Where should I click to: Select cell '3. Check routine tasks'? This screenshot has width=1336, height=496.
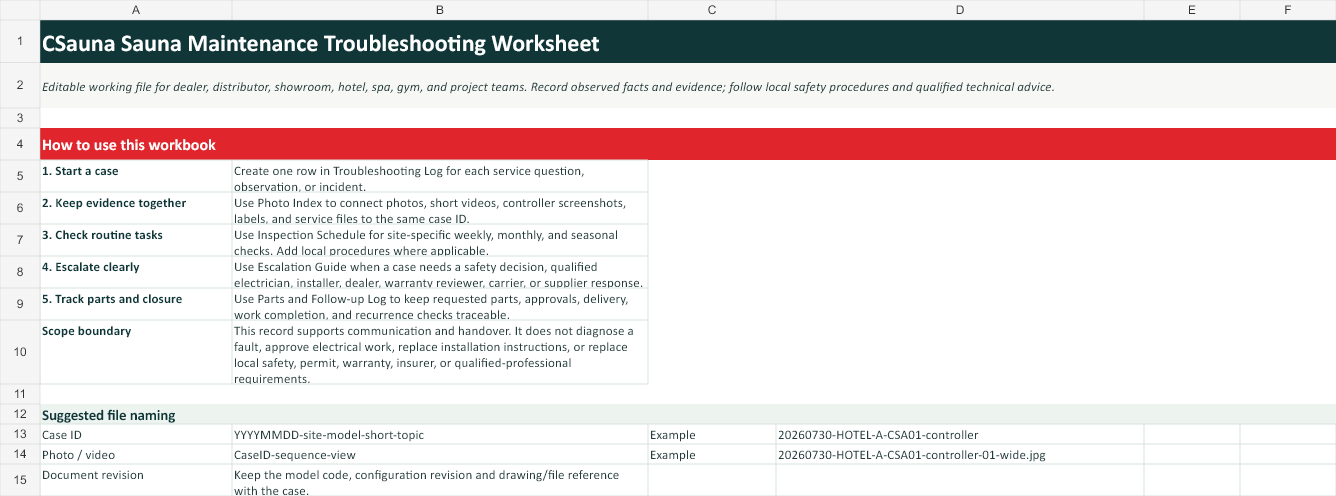[136, 240]
